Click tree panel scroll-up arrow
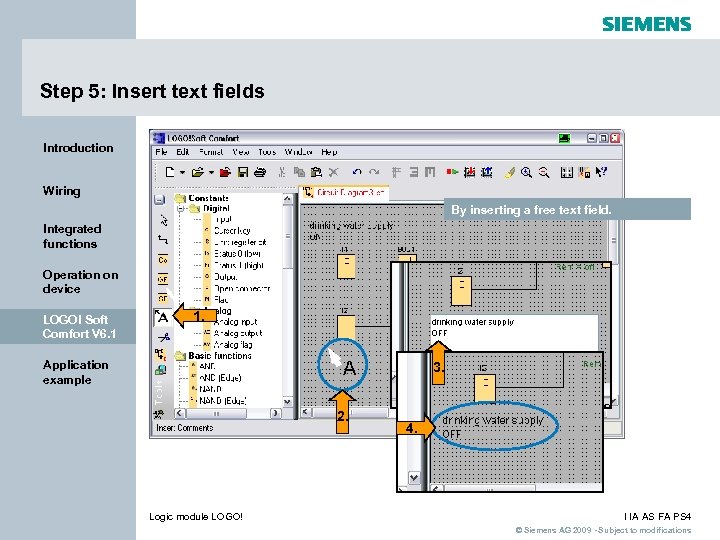Image resolution: width=720 pixels, height=540 pixels. point(287,198)
